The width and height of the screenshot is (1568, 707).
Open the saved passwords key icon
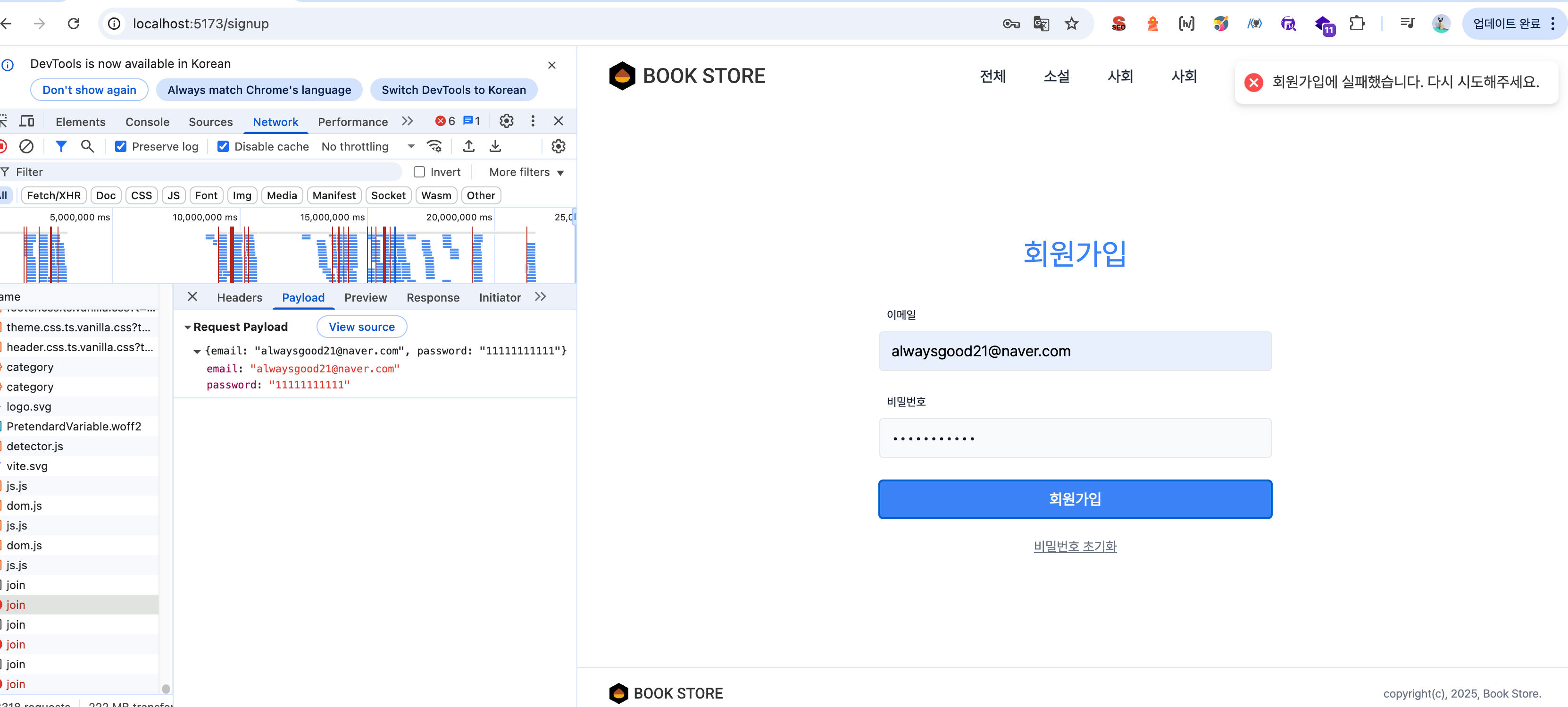pyautogui.click(x=1011, y=24)
